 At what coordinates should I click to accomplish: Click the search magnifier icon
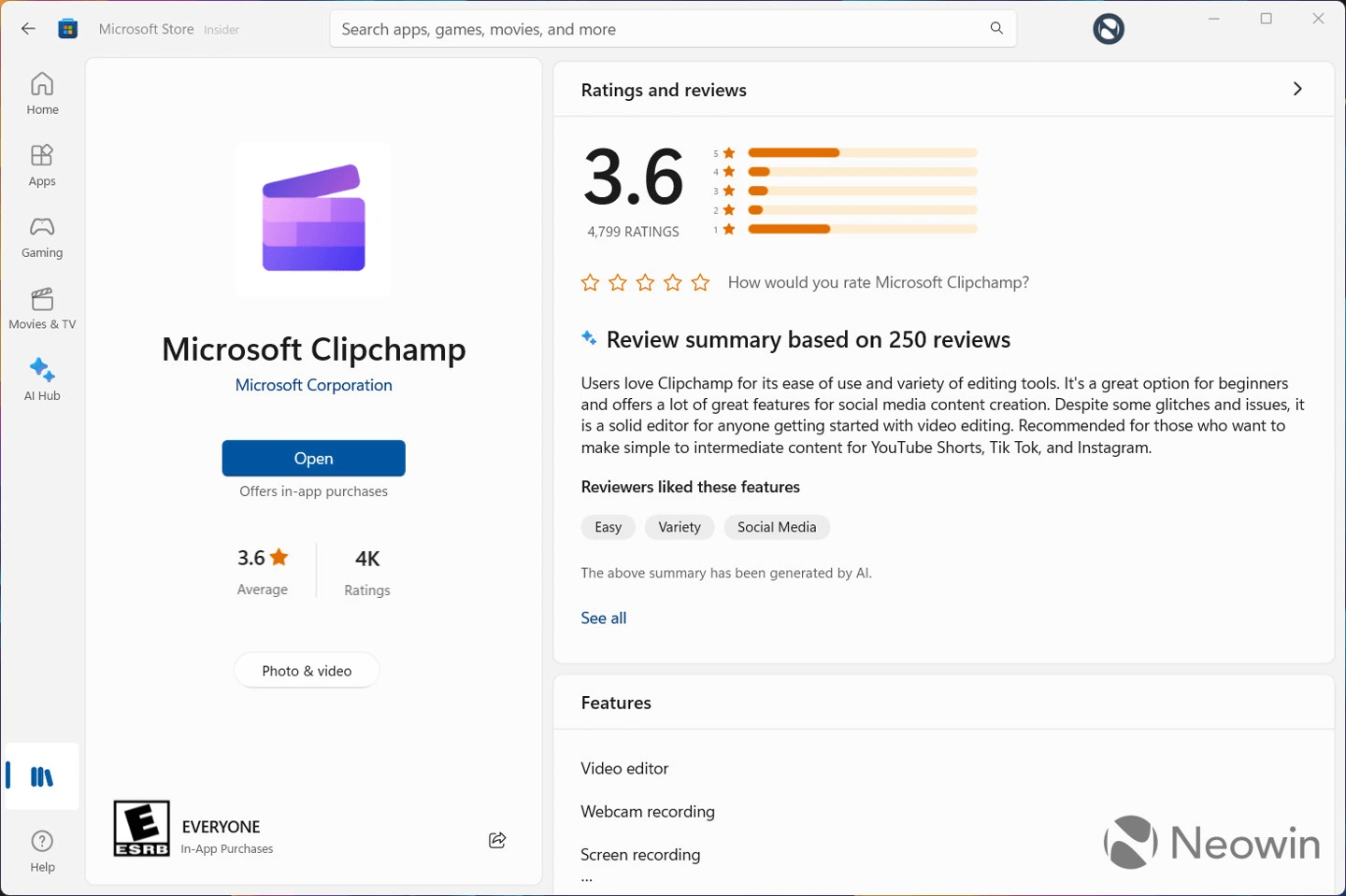click(x=996, y=28)
